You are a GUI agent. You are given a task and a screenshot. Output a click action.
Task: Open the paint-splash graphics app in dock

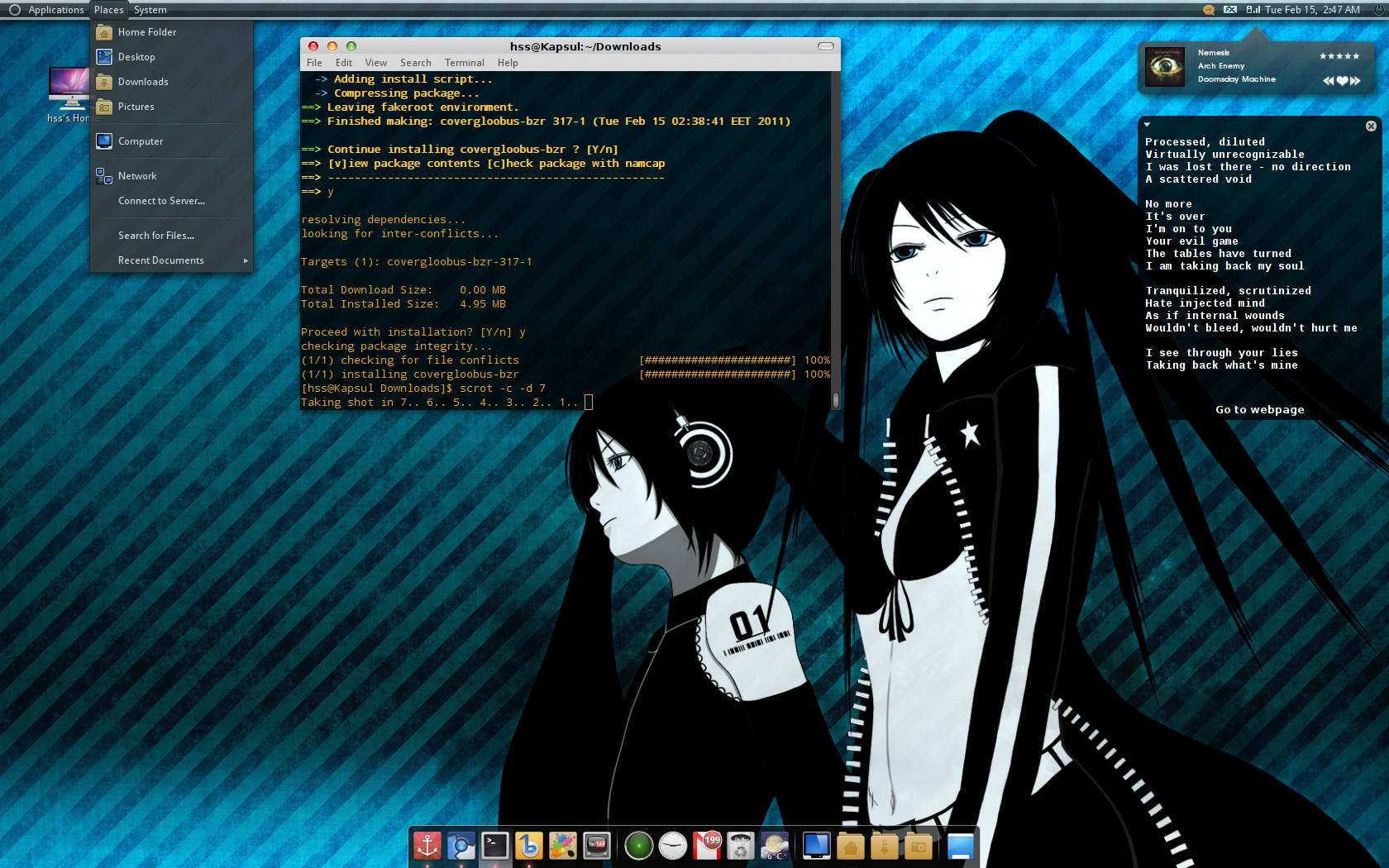(x=563, y=846)
